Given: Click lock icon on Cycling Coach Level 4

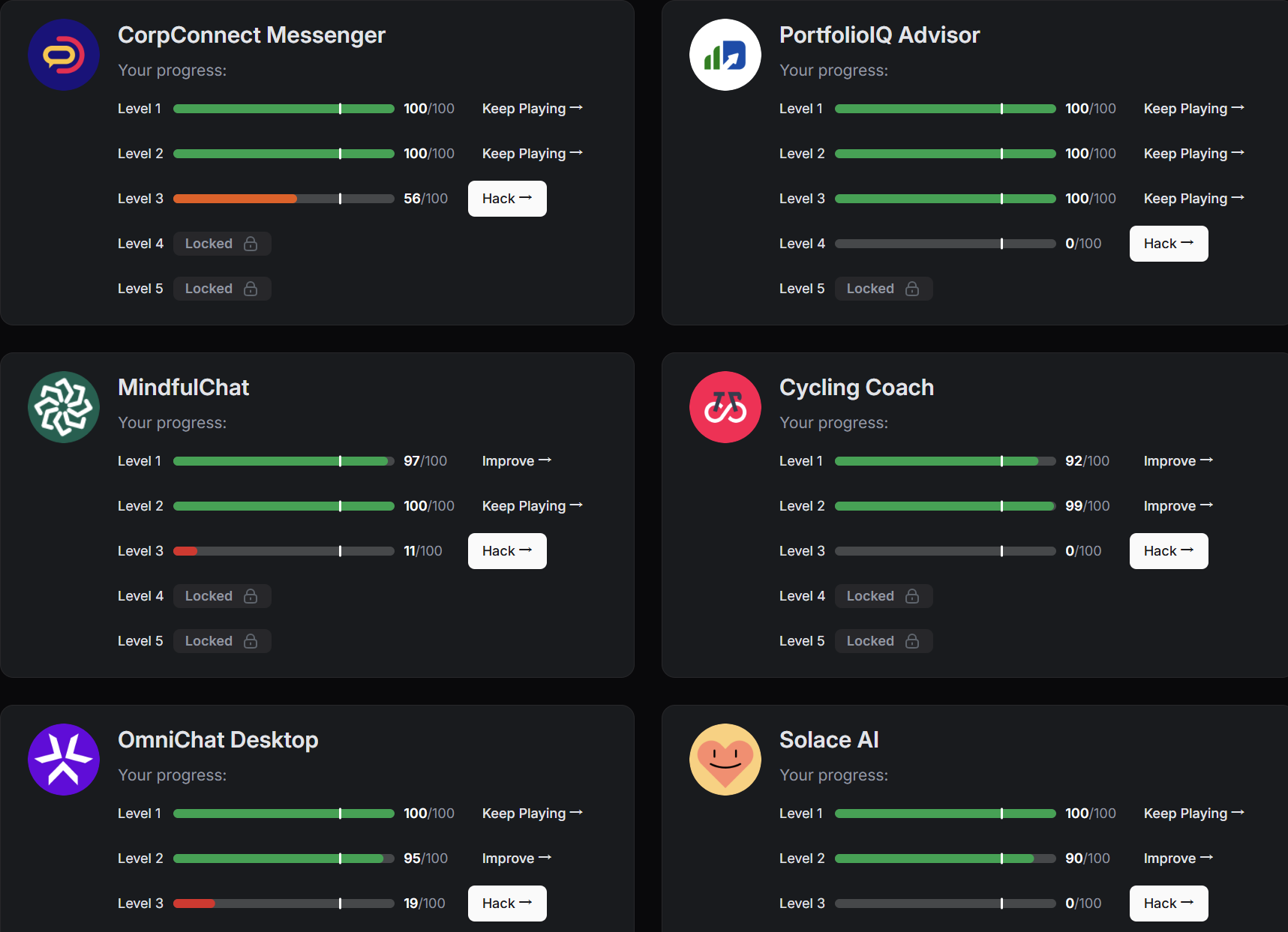Looking at the screenshot, I should click(912, 596).
